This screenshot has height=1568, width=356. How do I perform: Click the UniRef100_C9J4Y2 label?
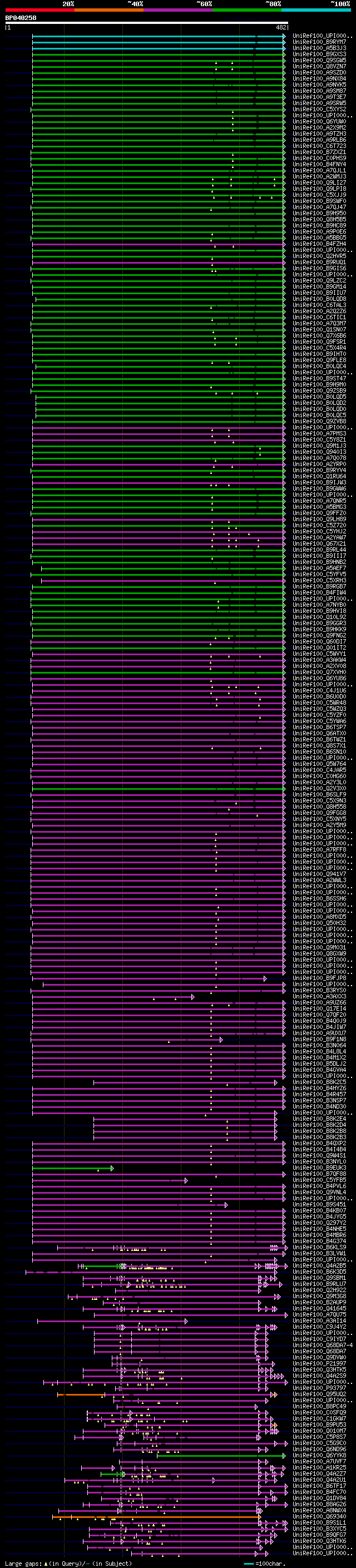pos(319,1327)
